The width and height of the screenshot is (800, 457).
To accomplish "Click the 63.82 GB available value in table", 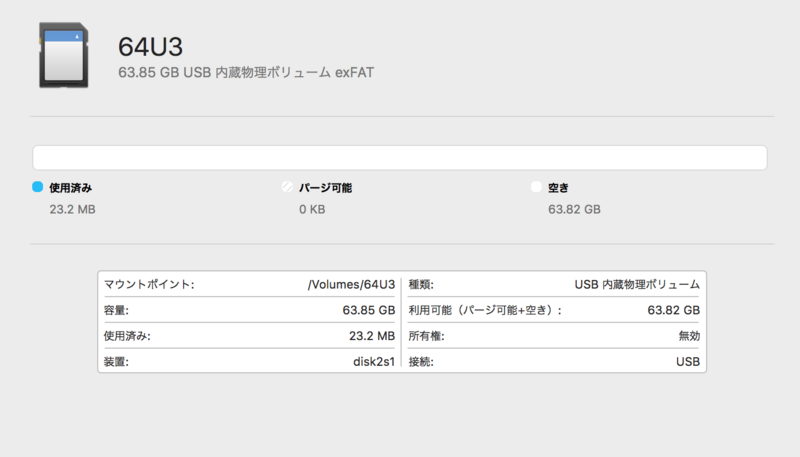I will [x=673, y=310].
